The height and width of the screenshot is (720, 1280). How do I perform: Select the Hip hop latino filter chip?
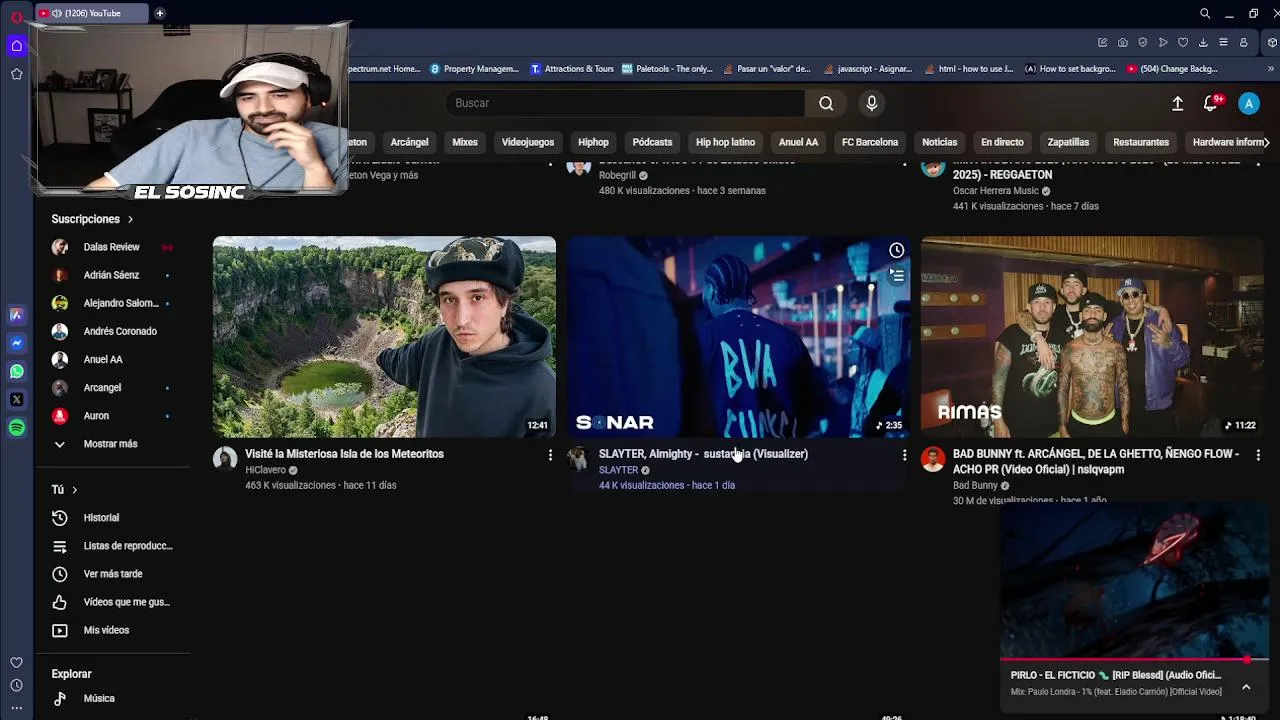[725, 142]
